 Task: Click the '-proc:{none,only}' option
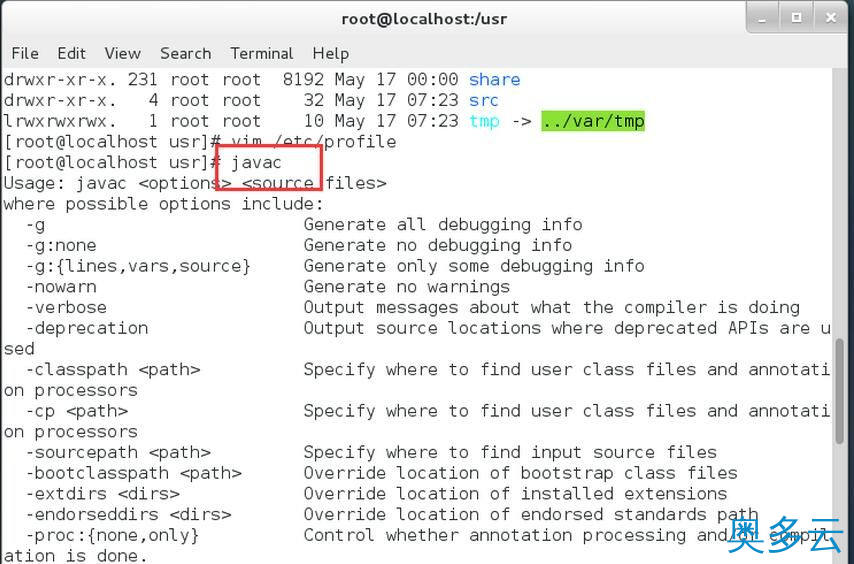pyautogui.click(x=113, y=535)
